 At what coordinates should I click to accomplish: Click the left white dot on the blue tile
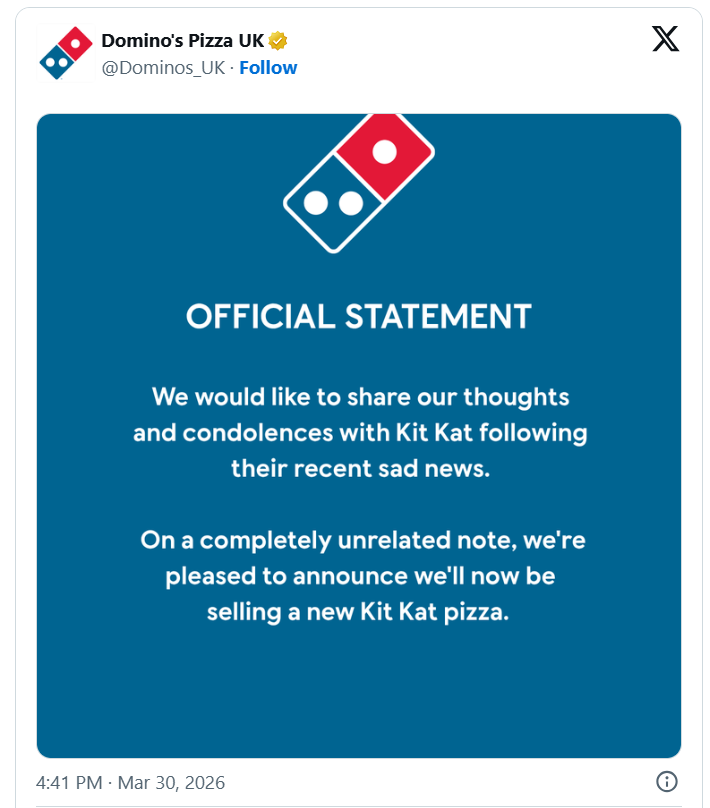(x=316, y=203)
